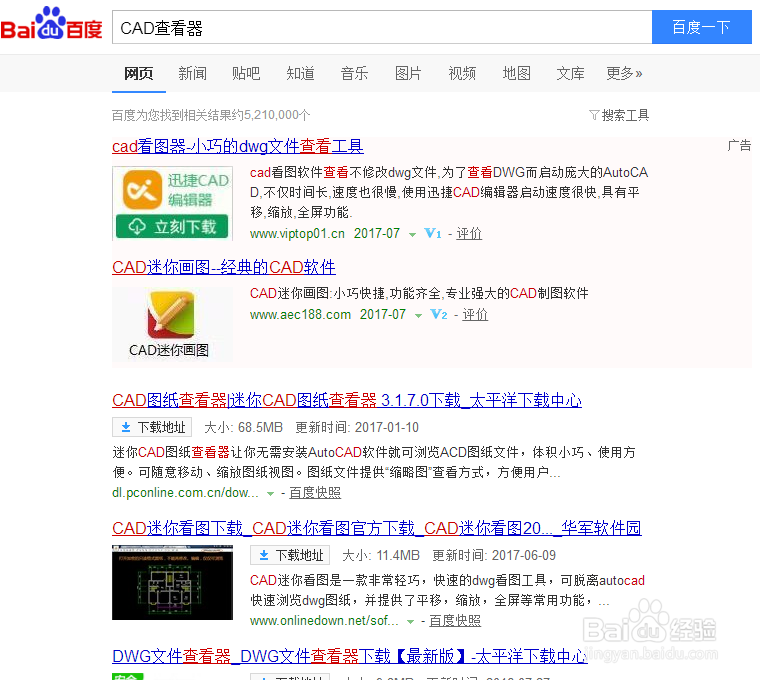Open the CAD图纸查看器 3.1.7.0下载 太平洋下载中心 result
This screenshot has height=680, width=760.
click(347, 400)
